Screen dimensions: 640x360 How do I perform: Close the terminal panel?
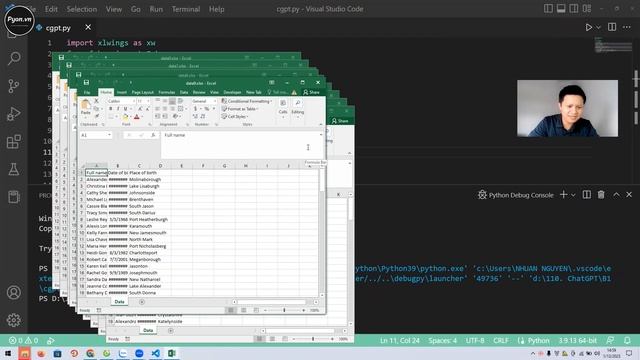click(629, 195)
